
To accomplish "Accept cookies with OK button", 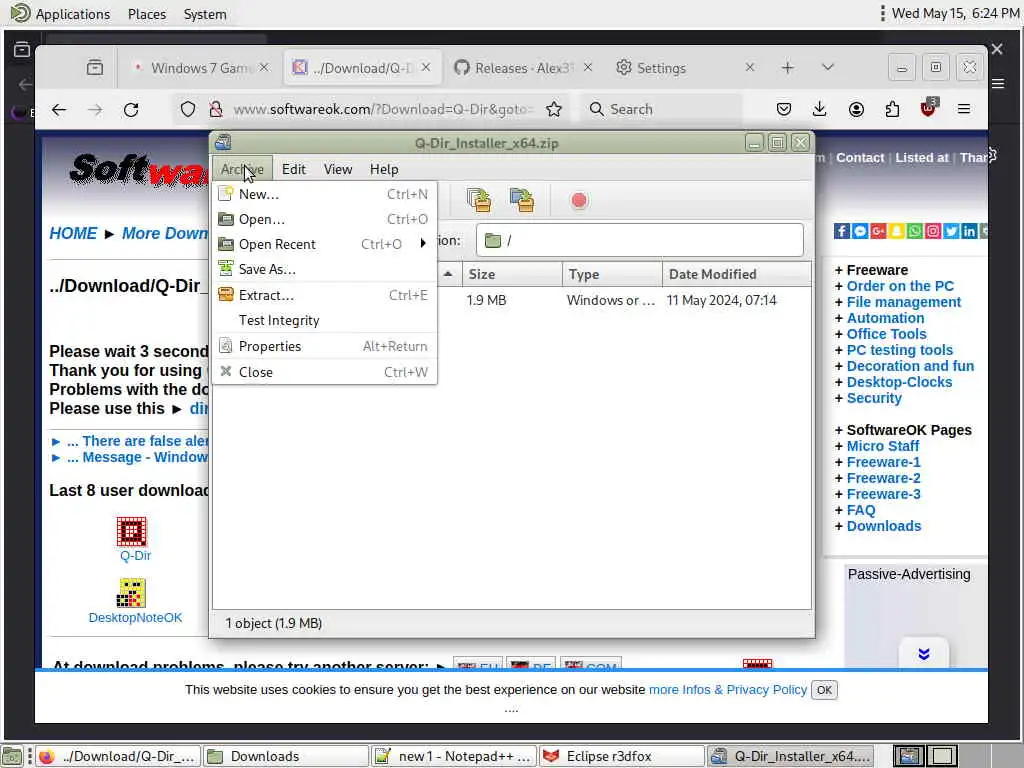I will (x=824, y=690).
